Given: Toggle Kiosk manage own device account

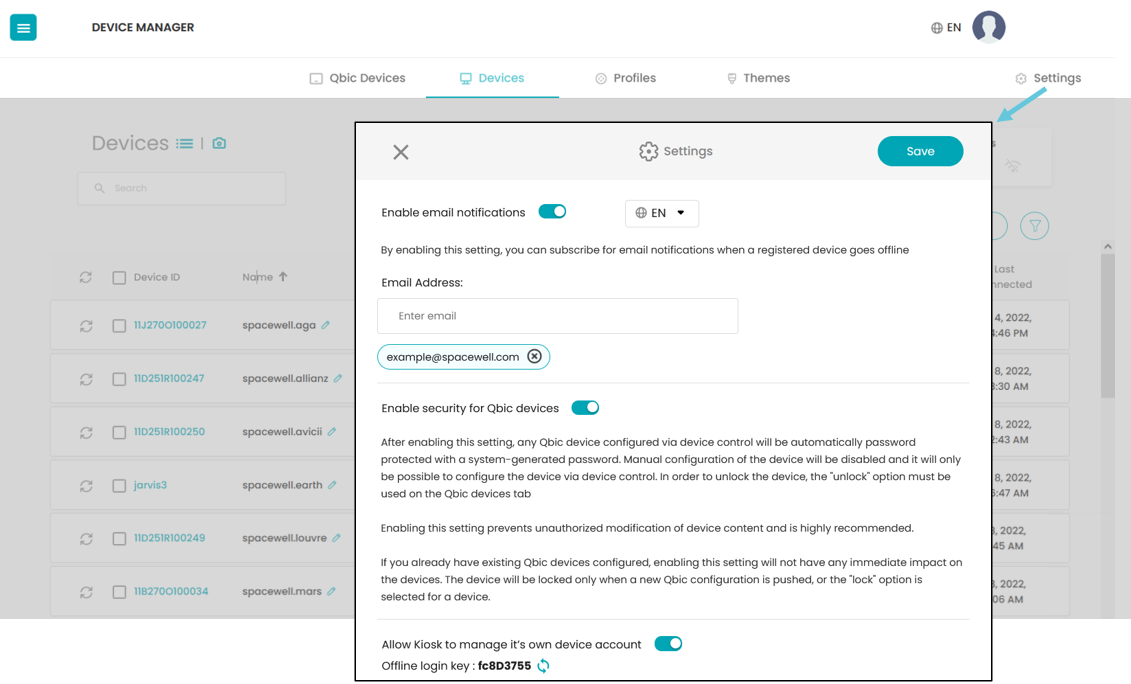Looking at the screenshot, I should (x=668, y=644).
